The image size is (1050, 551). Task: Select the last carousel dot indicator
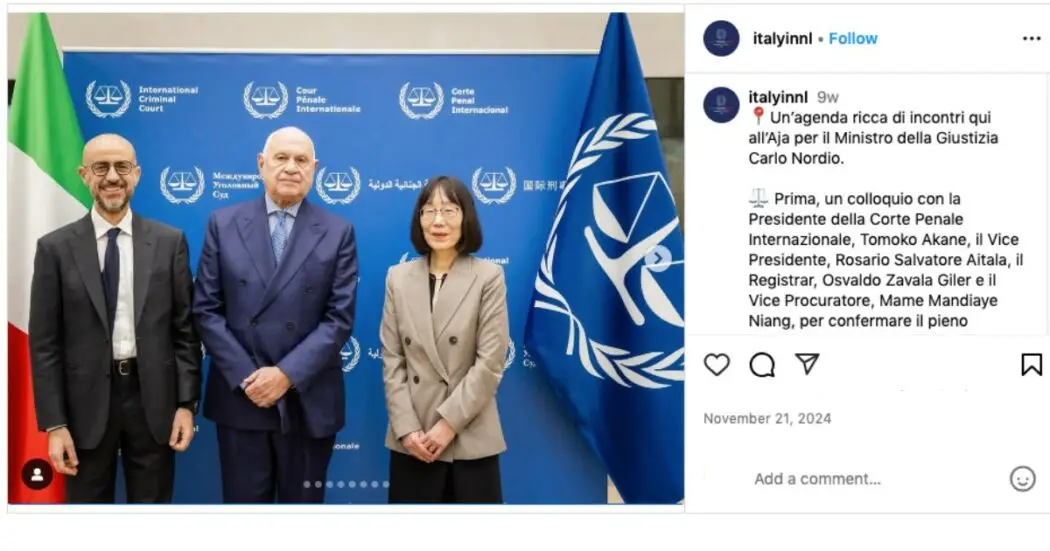coord(386,484)
